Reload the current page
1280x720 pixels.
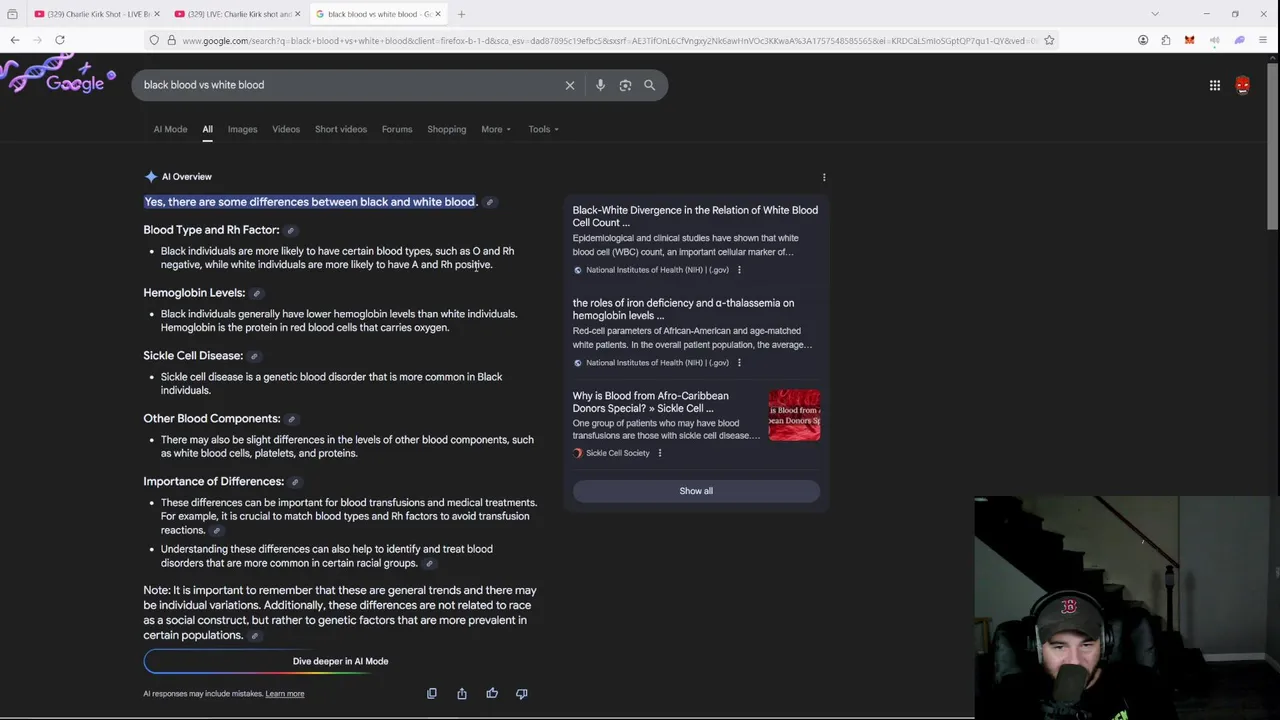tap(60, 40)
